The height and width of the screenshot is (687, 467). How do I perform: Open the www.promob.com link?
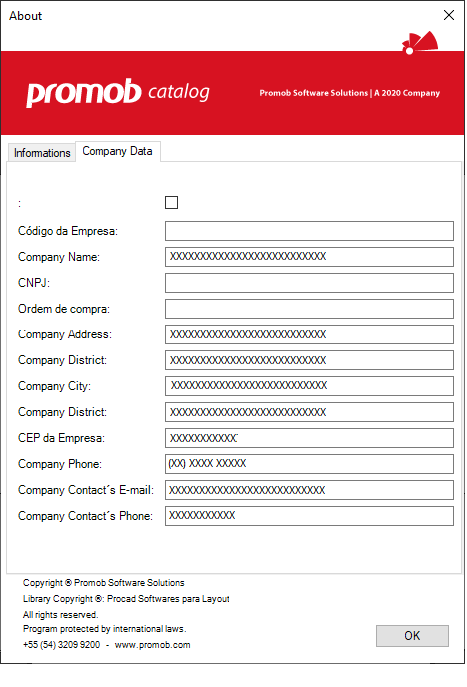tap(152, 645)
